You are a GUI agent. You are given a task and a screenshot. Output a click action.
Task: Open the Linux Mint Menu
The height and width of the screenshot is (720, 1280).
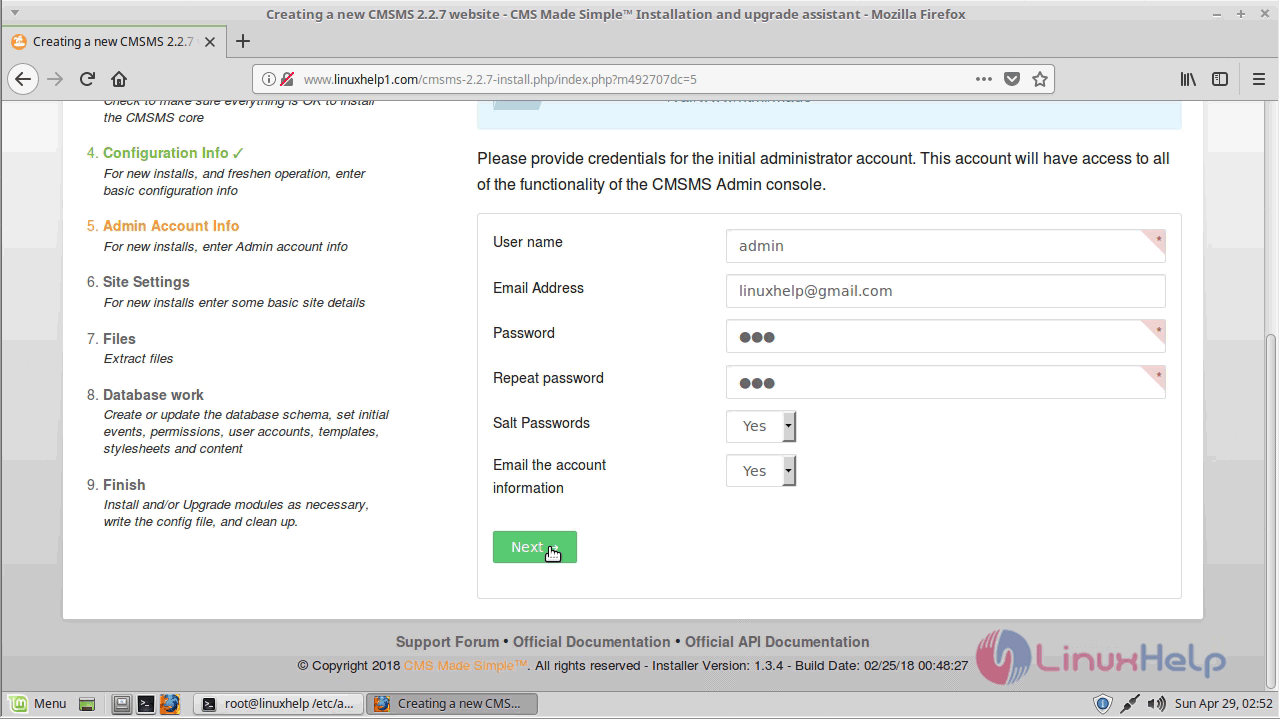pos(38,703)
